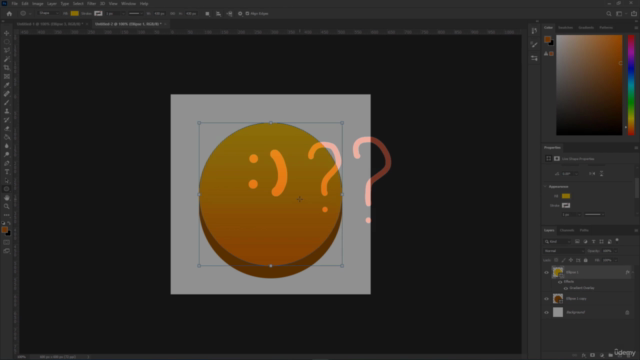Viewport: 640px width, 360px height.
Task: Select the Elliptical Marquee tool
Action: [7, 42]
